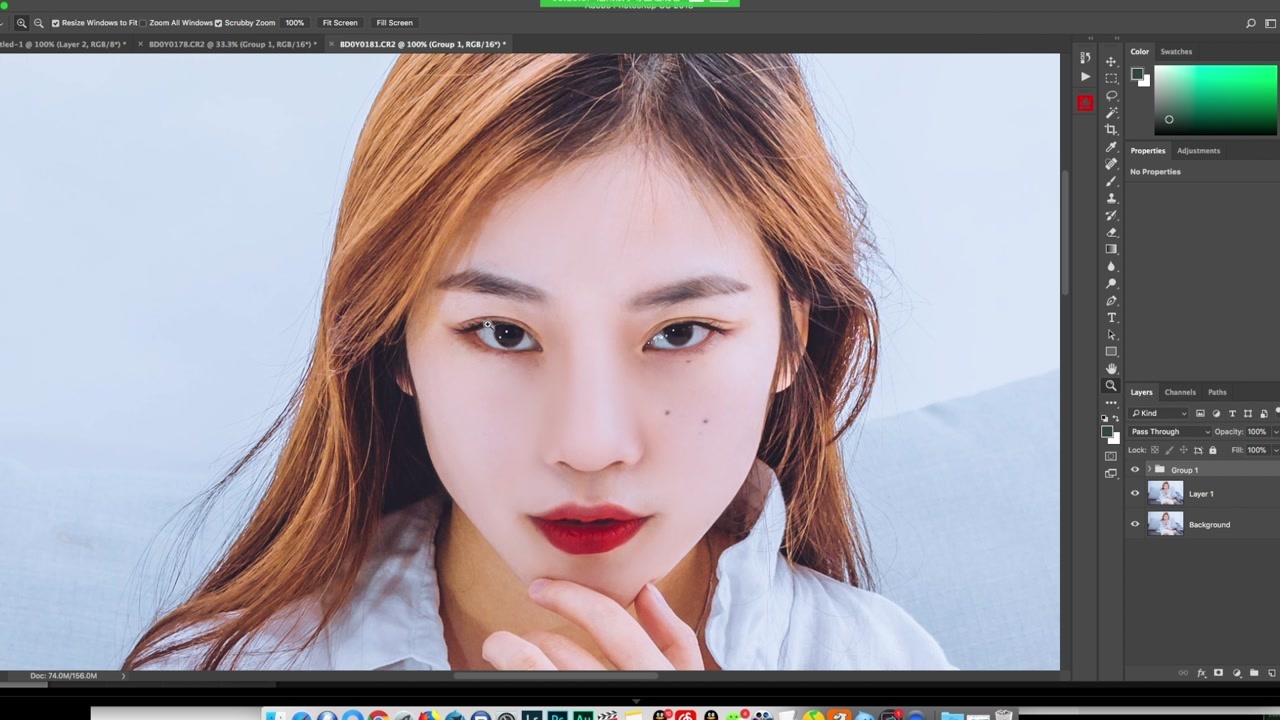This screenshot has height=720, width=1280.
Task: Hide the Background layer eye
Action: pyautogui.click(x=1135, y=524)
